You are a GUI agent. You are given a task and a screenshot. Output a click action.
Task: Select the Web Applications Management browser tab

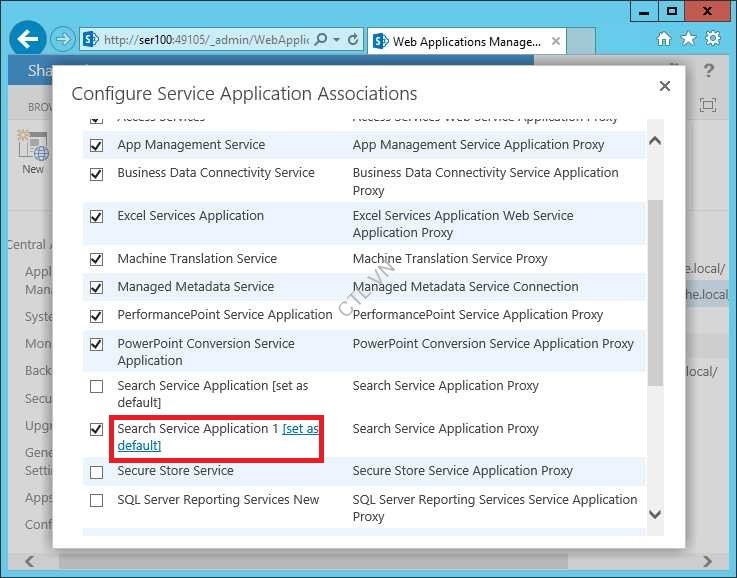[x=467, y=42]
